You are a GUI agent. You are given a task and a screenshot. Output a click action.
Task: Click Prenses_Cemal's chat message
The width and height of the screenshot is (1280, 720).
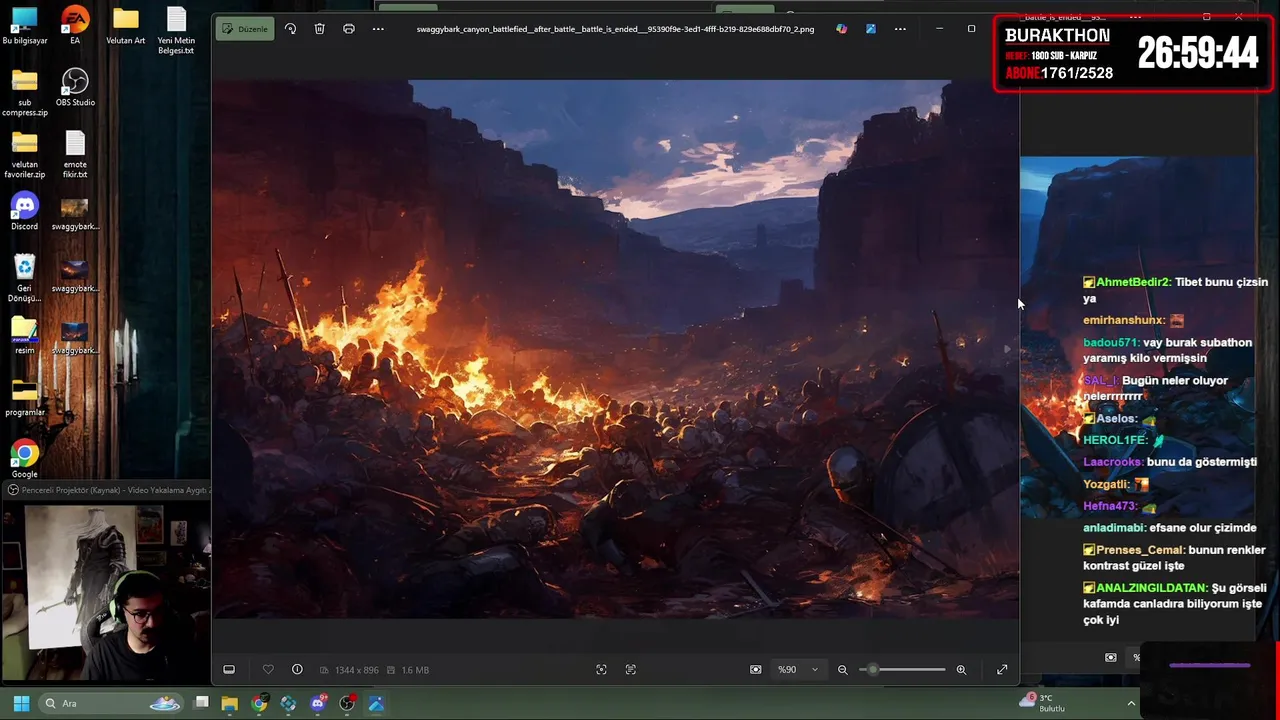(x=1175, y=558)
